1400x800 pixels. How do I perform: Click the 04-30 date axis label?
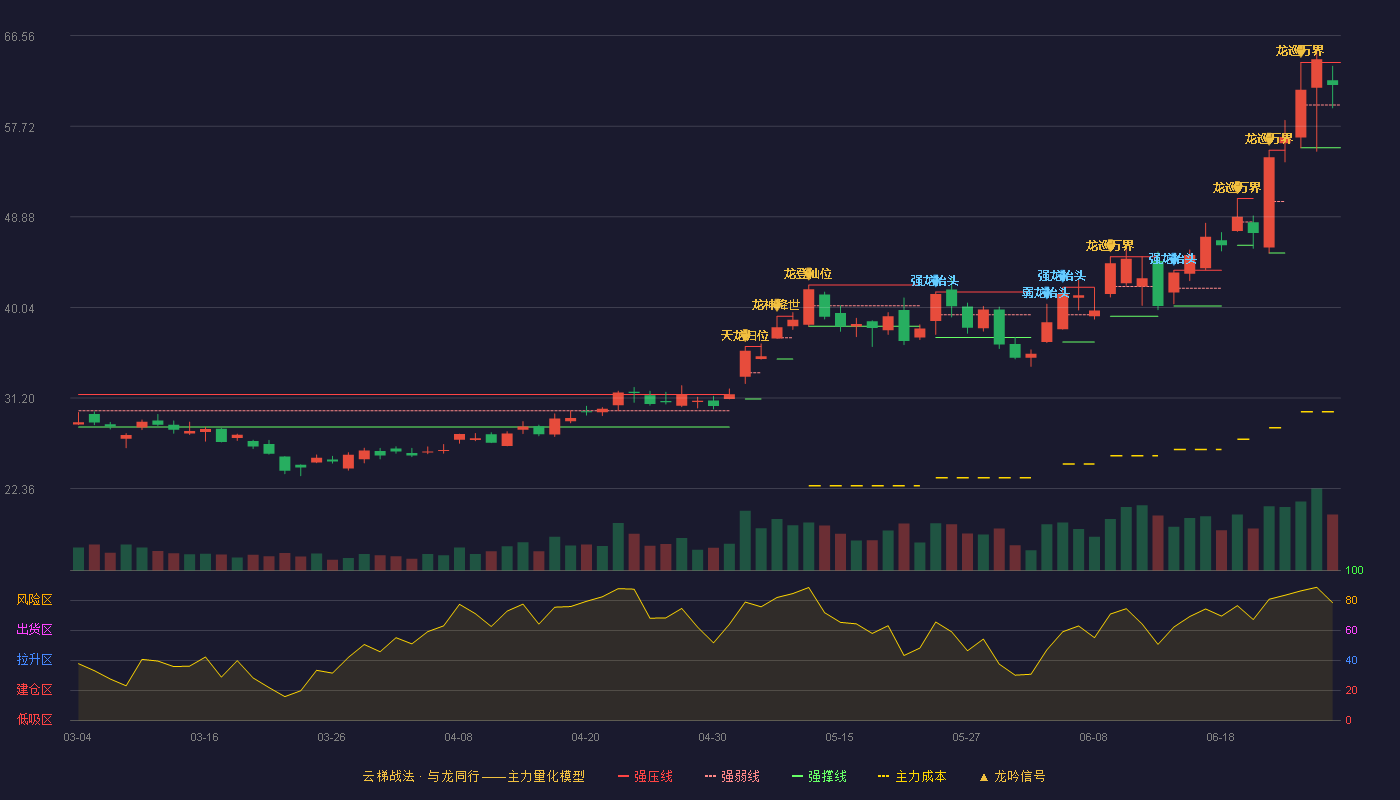712,737
